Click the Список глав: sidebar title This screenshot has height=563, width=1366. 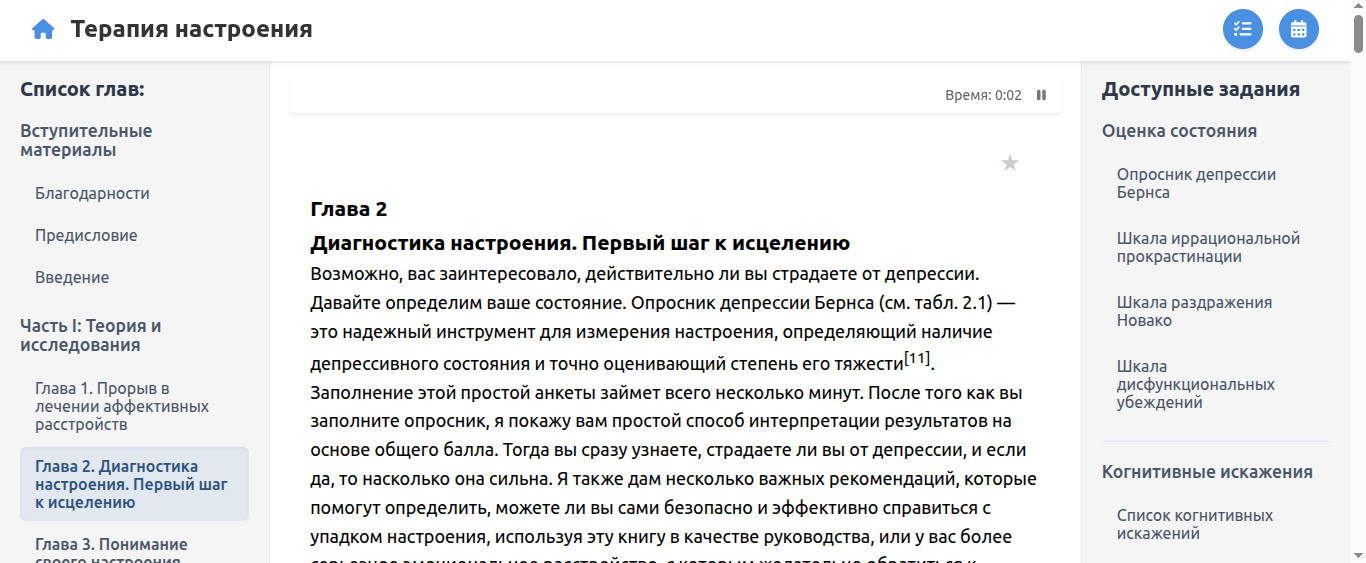pyautogui.click(x=82, y=89)
